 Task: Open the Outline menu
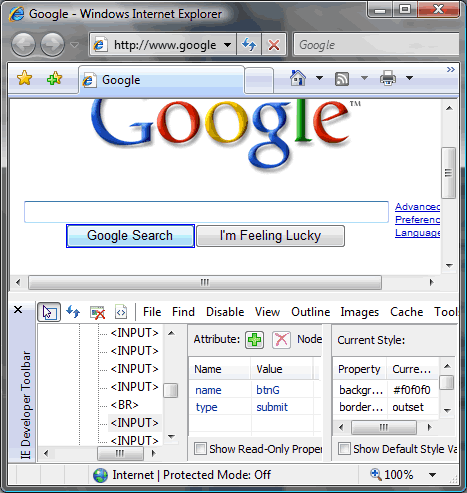point(310,312)
